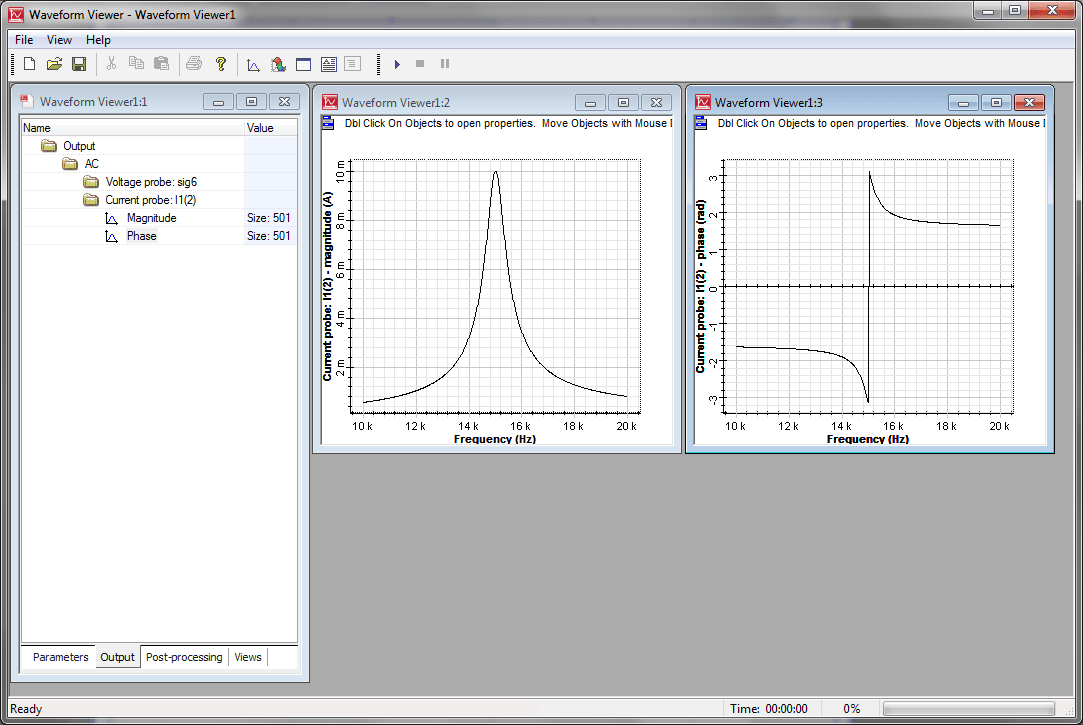The image size is (1083, 725).
Task: Select the Phase entry in the tree
Action: pyautogui.click(x=141, y=235)
